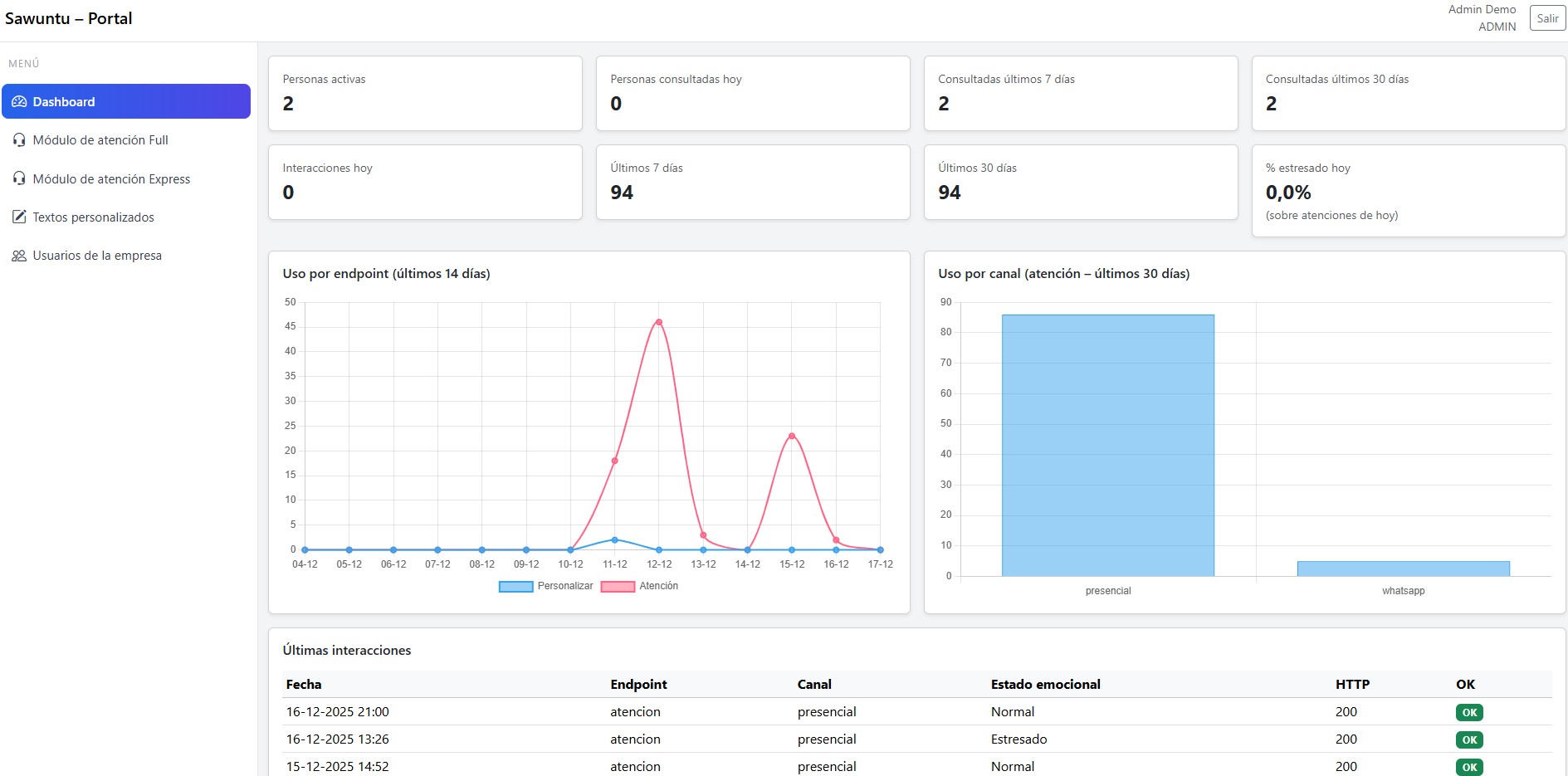Click the pink Atención legend color box
This screenshot has width=1568, height=776.
coord(618,587)
